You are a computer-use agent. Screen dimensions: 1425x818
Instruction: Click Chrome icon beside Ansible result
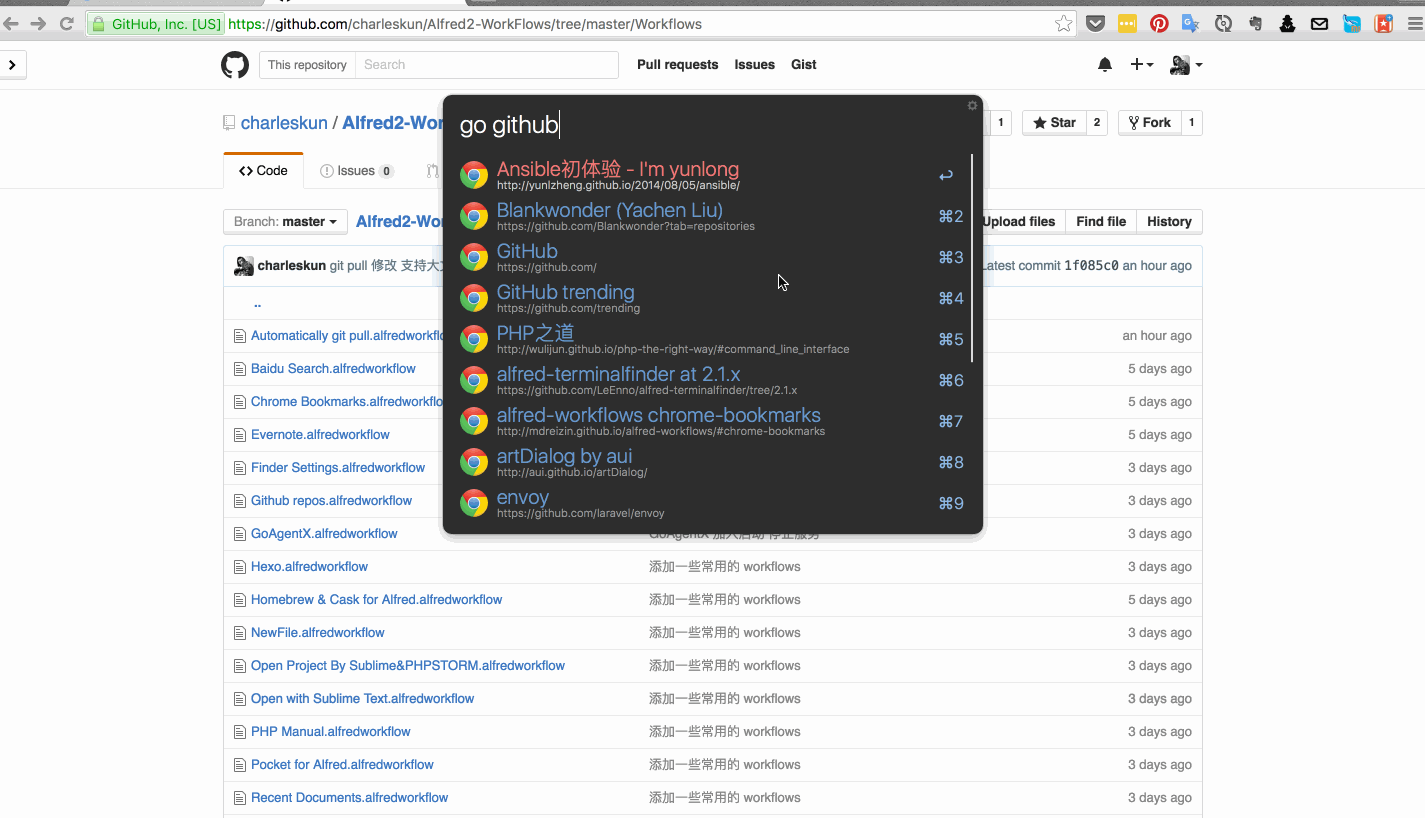[x=474, y=175]
